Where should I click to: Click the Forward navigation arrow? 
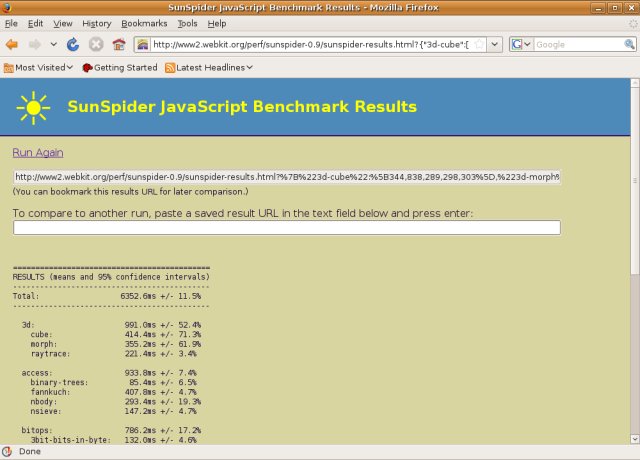pos(35,44)
